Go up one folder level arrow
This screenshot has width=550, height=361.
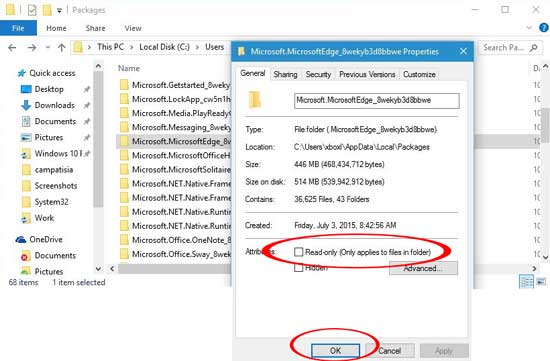point(62,48)
